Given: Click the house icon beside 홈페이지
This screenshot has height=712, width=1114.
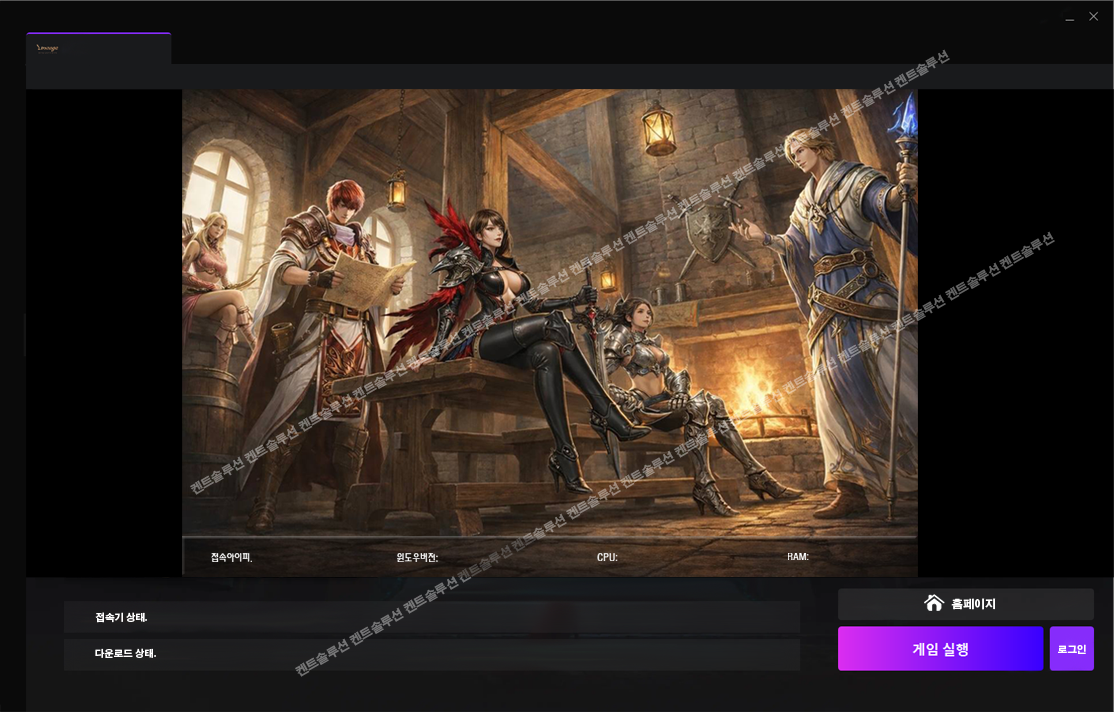Looking at the screenshot, I should [934, 603].
